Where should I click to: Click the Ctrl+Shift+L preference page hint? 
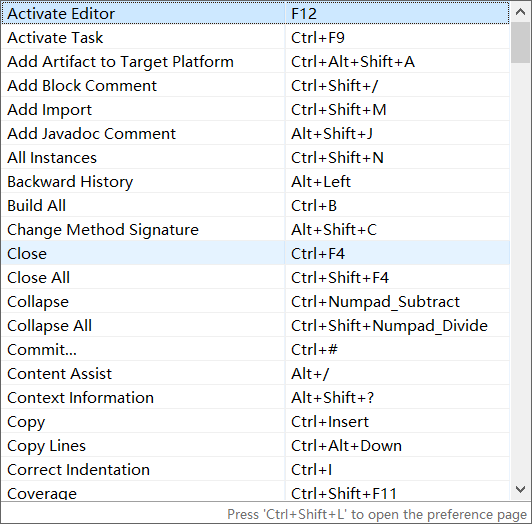377,514
